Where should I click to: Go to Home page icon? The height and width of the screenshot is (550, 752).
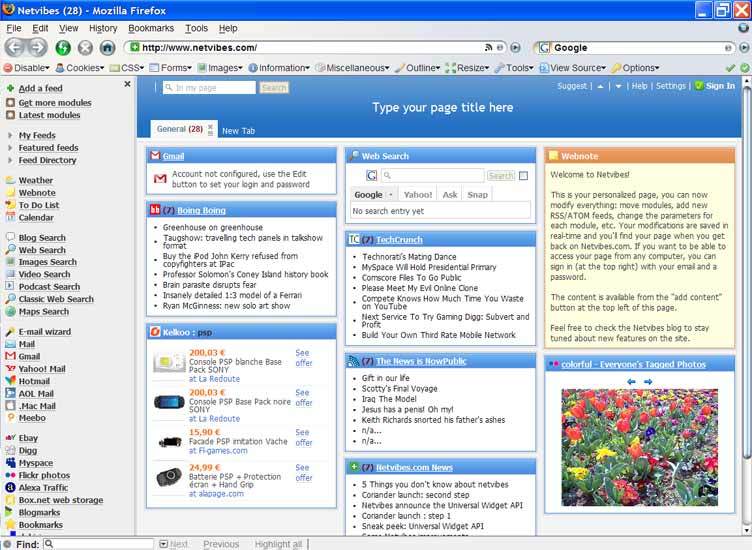click(x=107, y=47)
